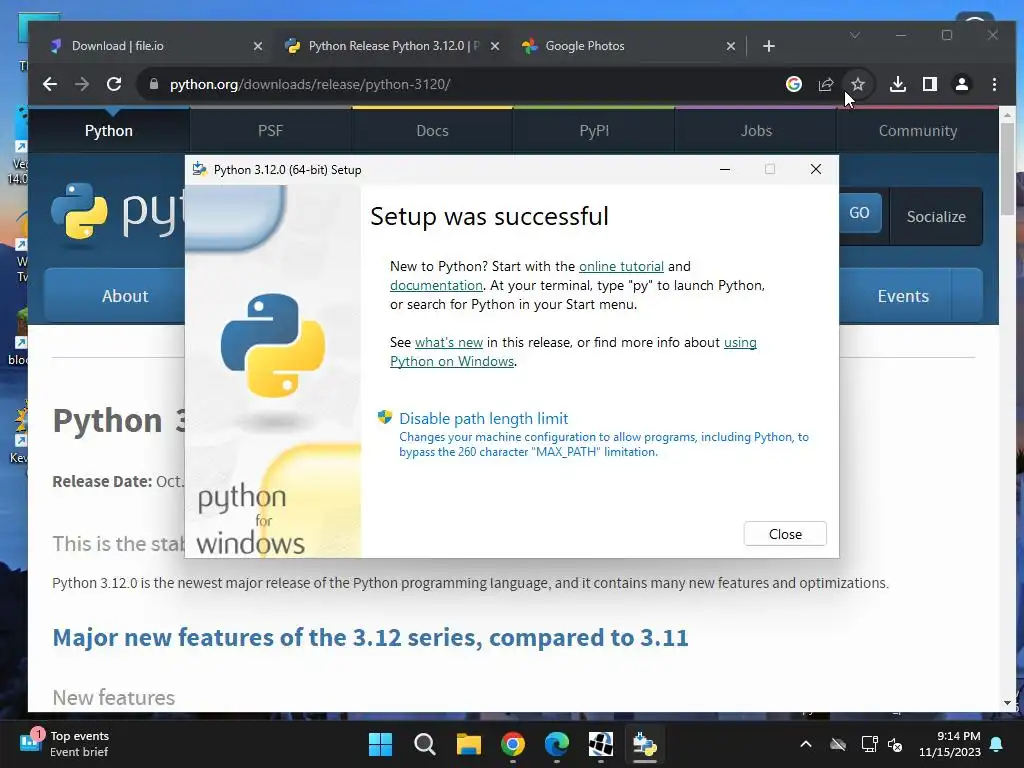Open Chrome downloads icon
The image size is (1024, 768).
(898, 84)
